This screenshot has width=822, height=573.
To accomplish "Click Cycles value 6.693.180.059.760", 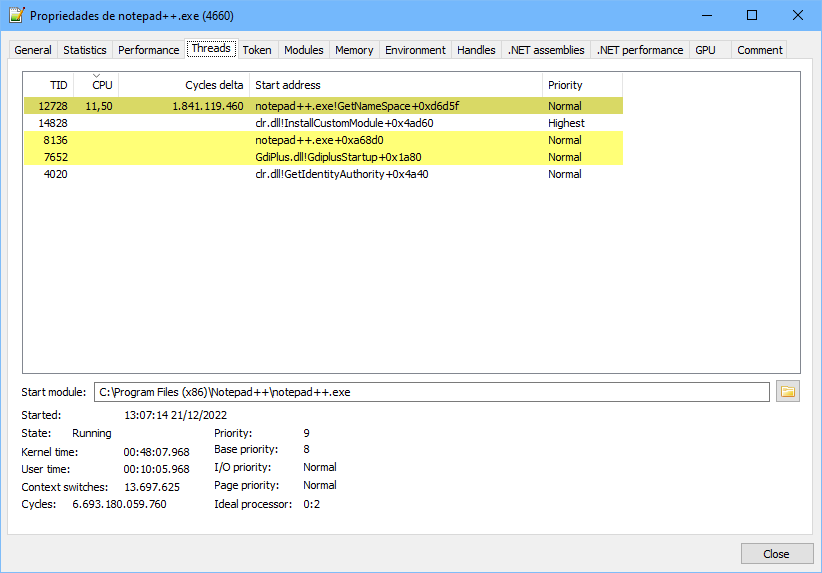I will 120,504.
